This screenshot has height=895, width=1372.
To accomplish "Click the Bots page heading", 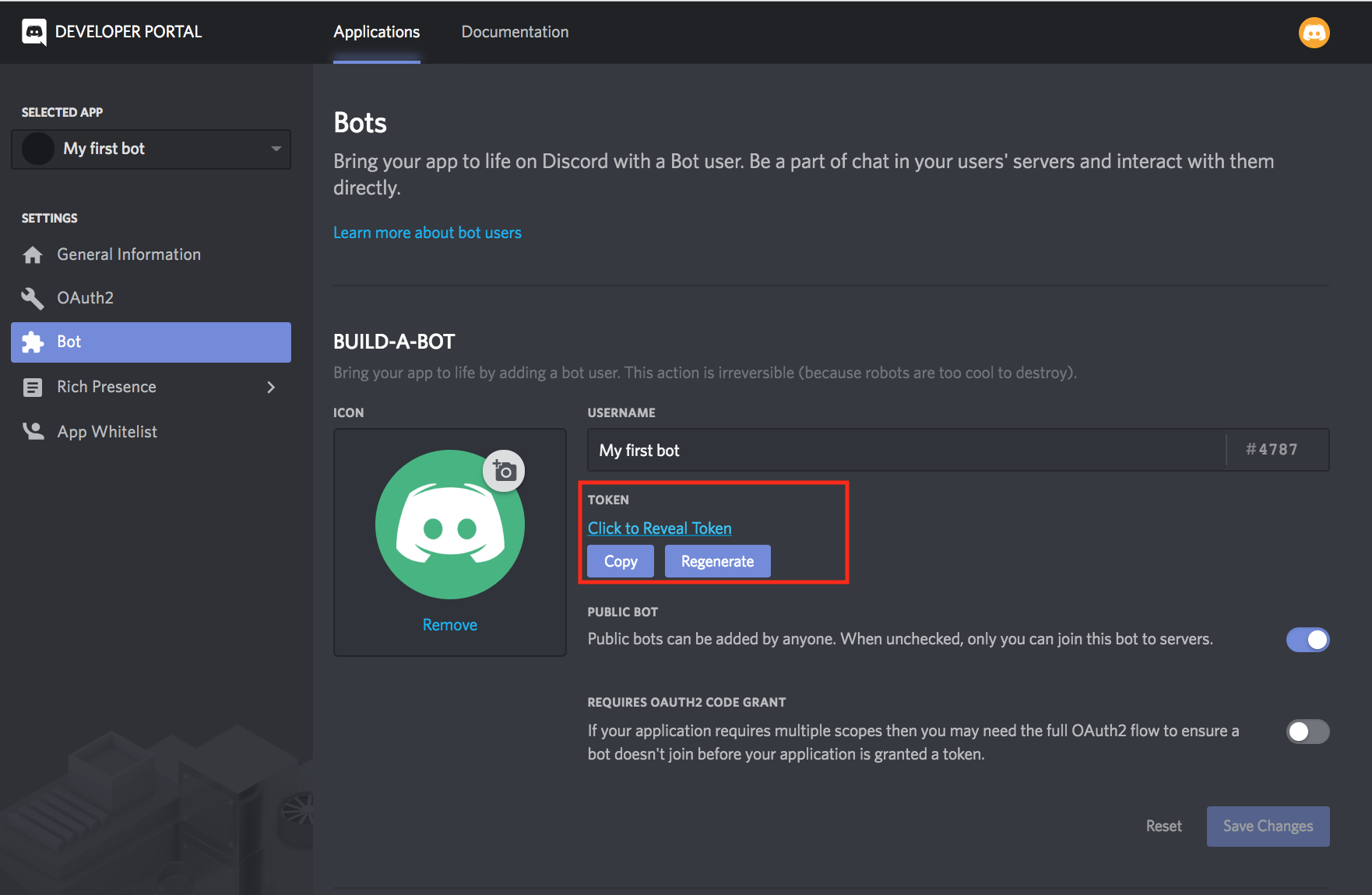I will coord(360,123).
